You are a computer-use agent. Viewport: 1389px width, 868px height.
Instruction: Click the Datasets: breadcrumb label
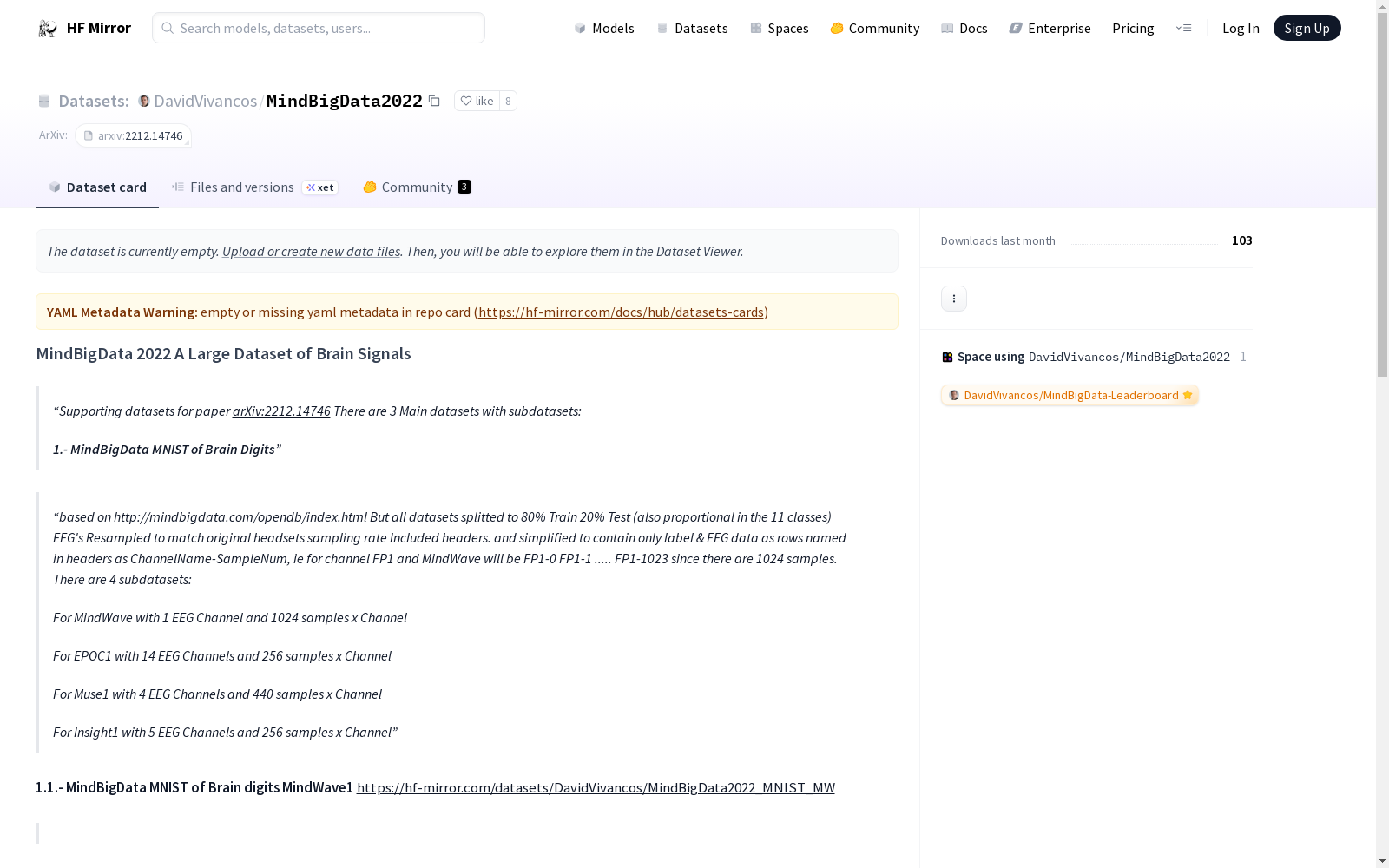coord(94,101)
